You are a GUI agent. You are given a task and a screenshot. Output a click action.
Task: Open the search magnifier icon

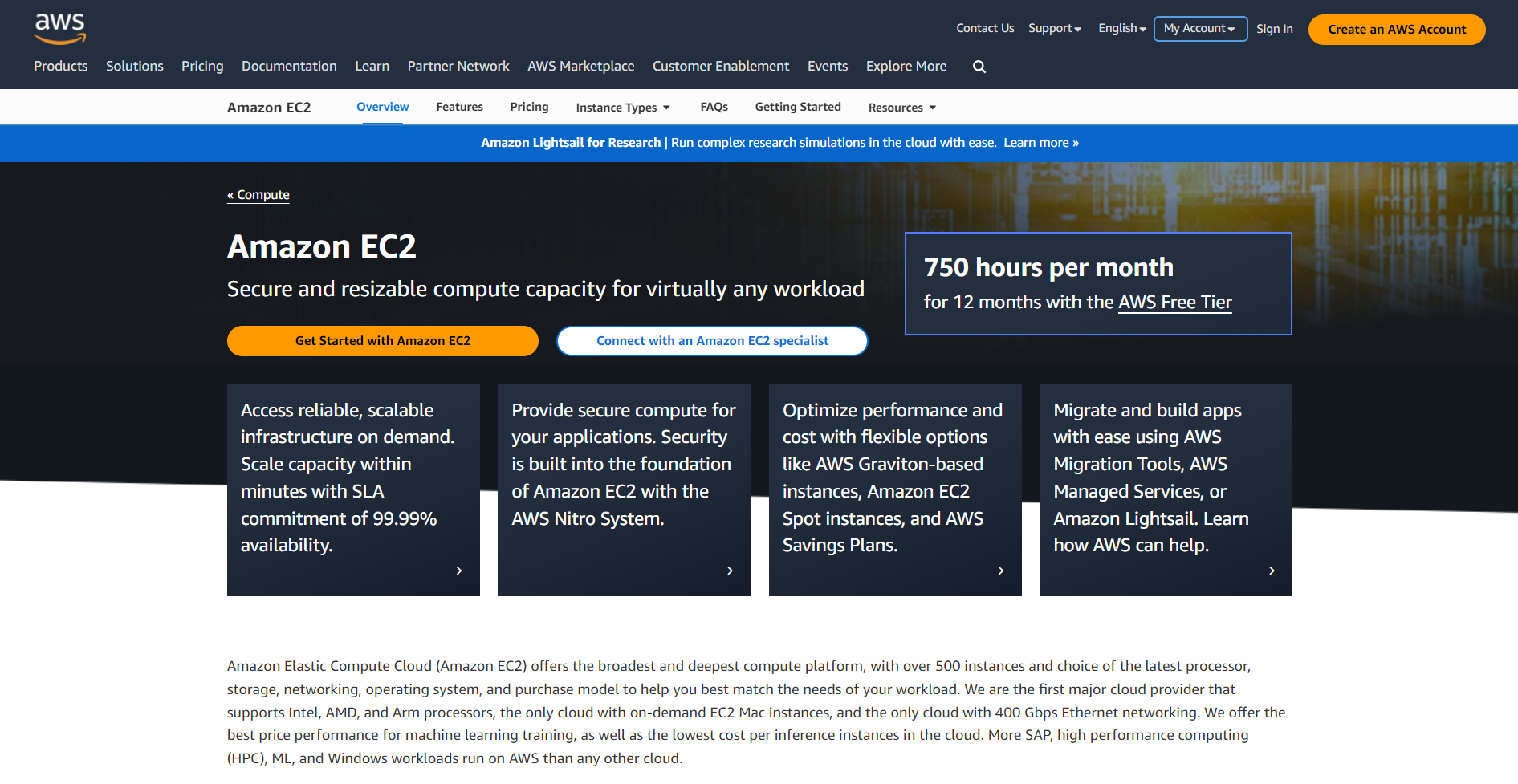click(979, 67)
